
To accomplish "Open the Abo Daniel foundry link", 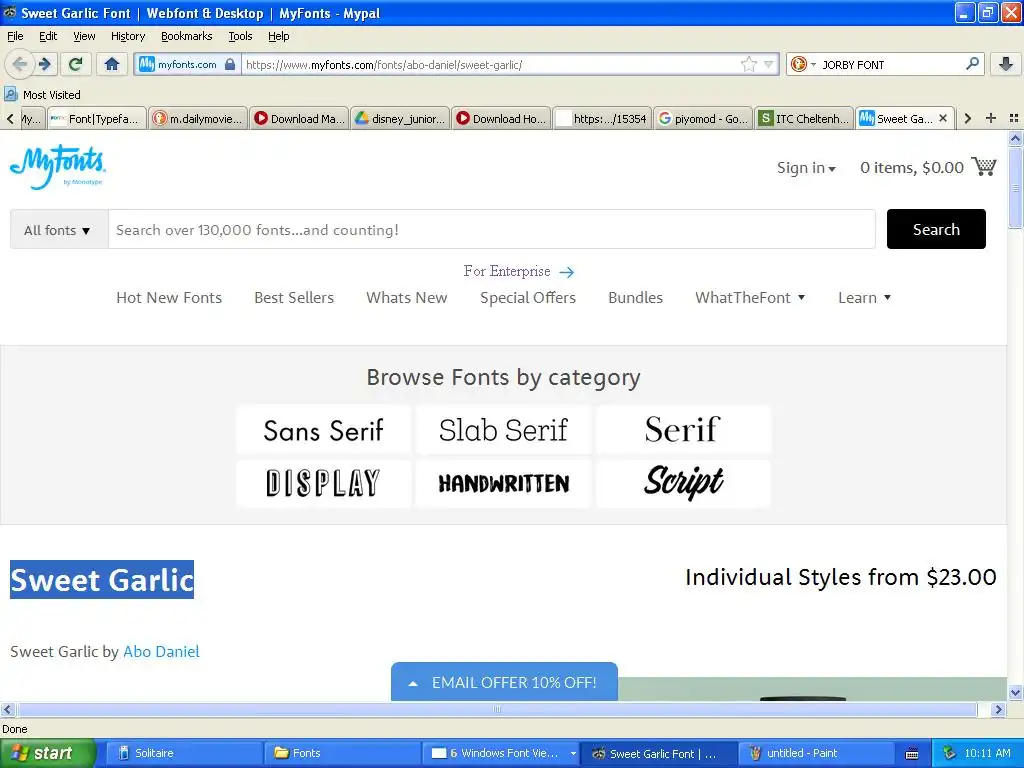I will pyautogui.click(x=161, y=652).
